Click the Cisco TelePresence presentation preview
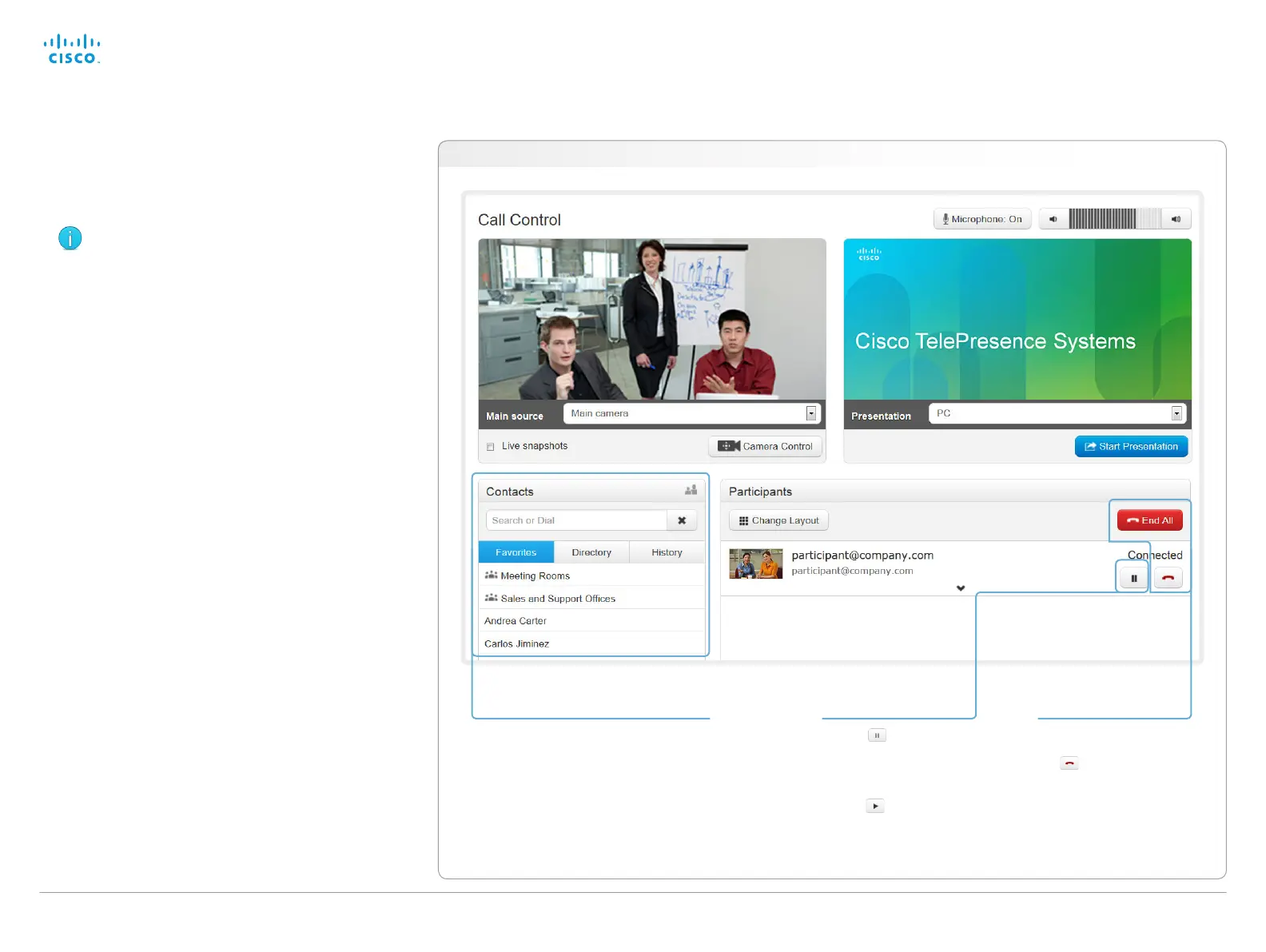Screen dimensions: 1266x952 point(1017,319)
